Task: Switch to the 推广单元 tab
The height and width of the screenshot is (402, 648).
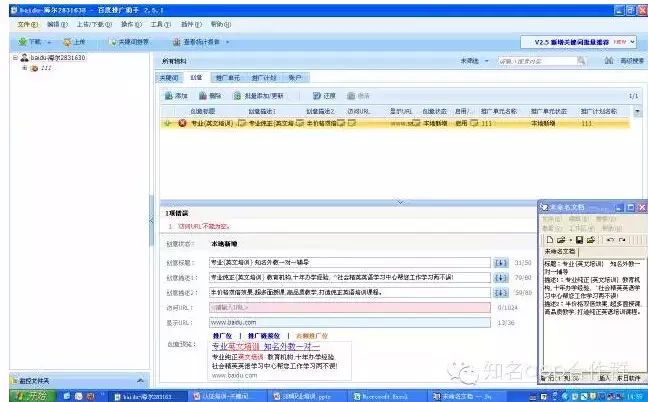Action: click(228, 78)
